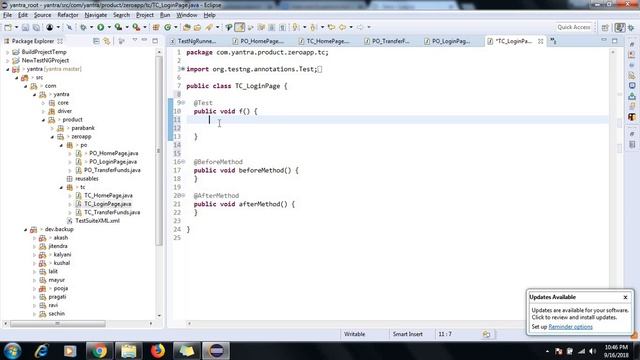
Task: Click the Writable status bar entry
Action: (x=354, y=334)
